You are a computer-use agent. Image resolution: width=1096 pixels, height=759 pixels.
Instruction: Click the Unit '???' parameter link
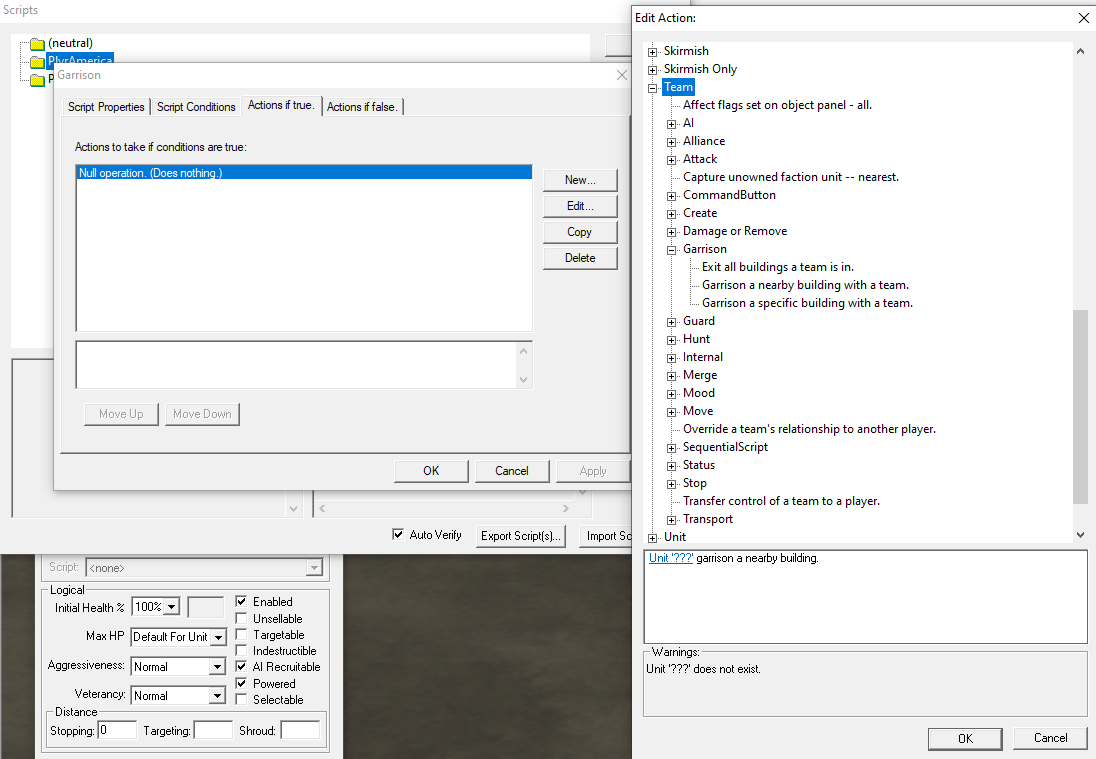(x=671, y=558)
